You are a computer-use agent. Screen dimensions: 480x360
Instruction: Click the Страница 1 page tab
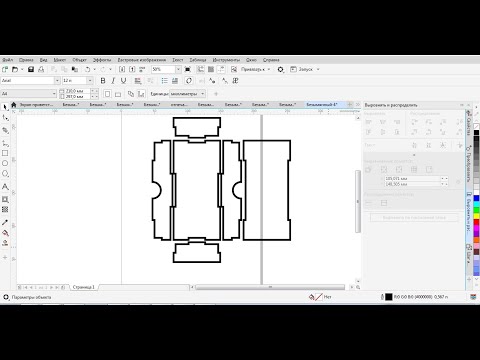pyautogui.click(x=83, y=287)
